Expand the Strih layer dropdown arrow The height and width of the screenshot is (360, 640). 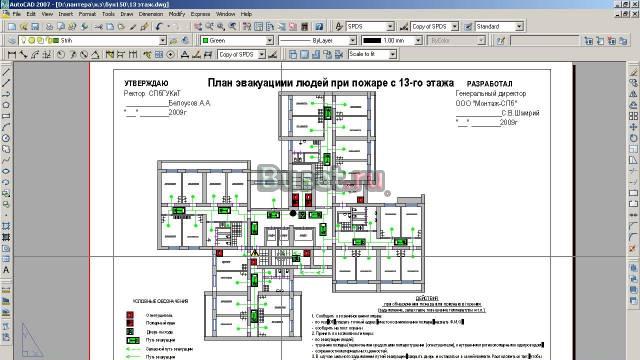[162, 40]
